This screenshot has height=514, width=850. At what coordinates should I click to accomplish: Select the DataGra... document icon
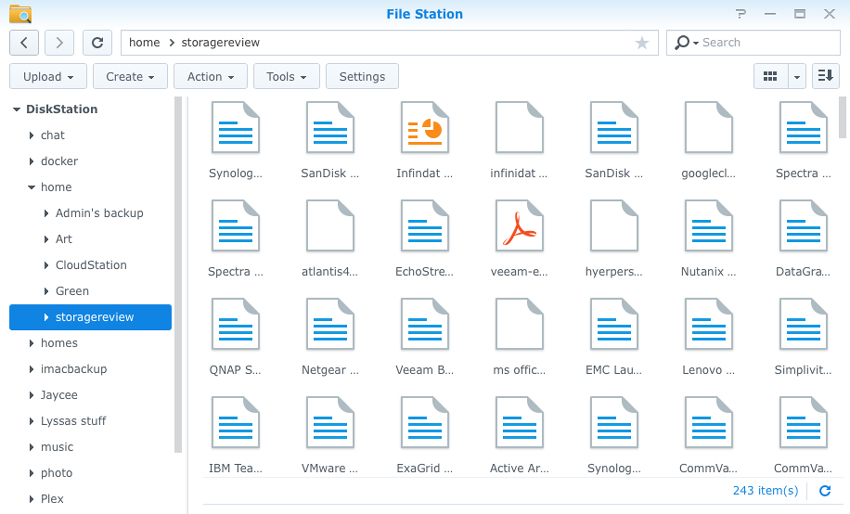803,226
